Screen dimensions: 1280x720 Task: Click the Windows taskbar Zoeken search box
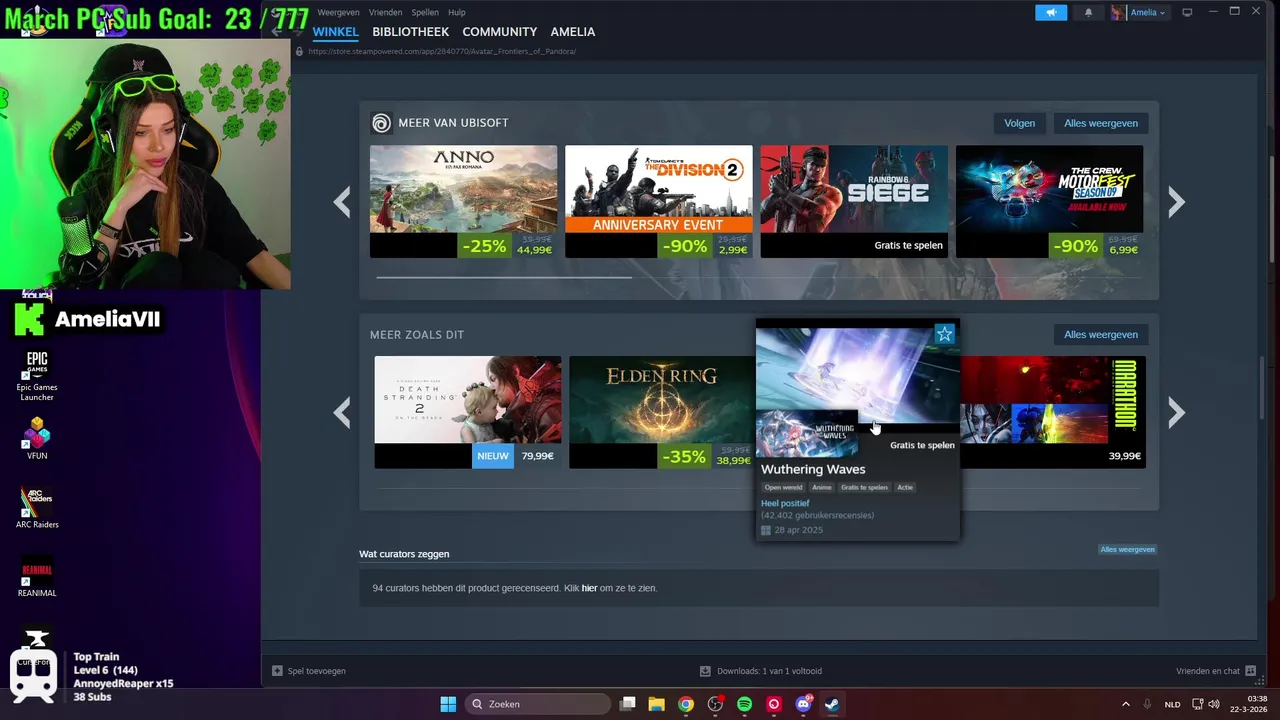click(538, 704)
